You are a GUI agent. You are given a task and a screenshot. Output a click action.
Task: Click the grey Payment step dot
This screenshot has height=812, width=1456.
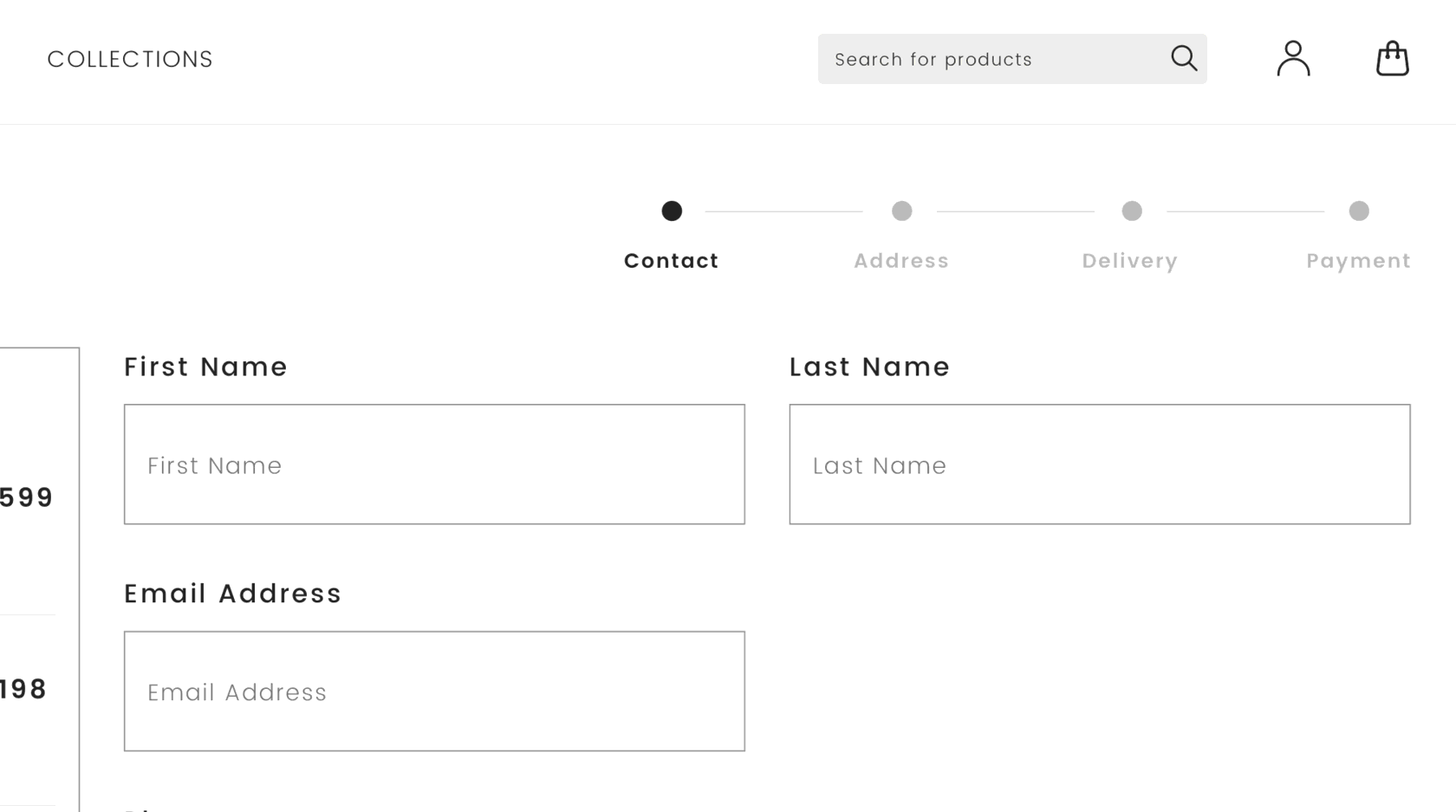point(1358,211)
